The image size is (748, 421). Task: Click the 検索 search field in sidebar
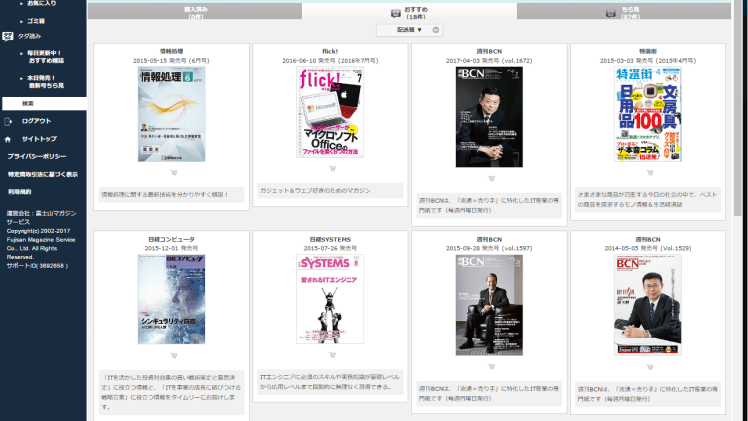click(x=44, y=103)
